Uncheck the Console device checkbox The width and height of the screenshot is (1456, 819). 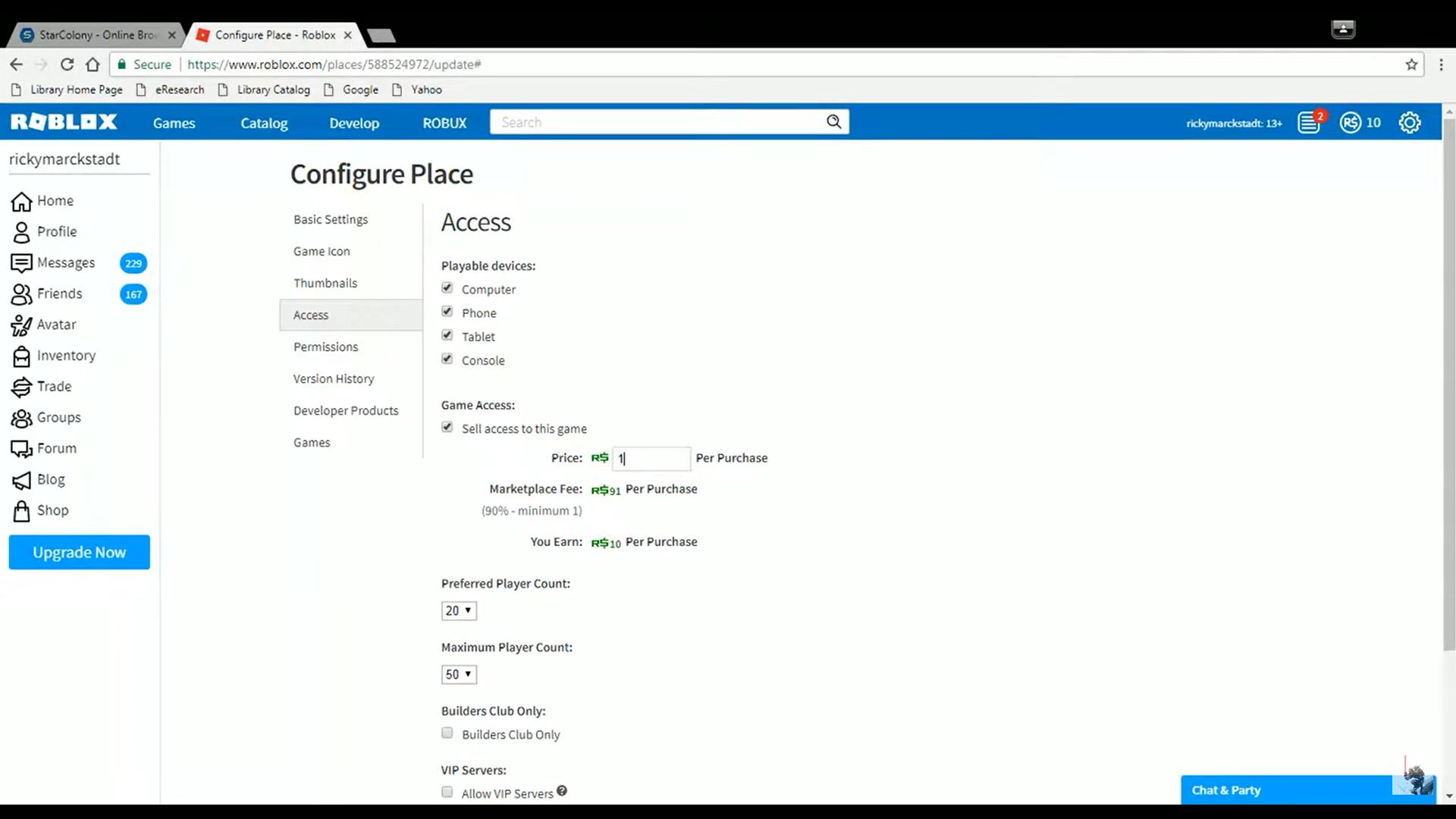point(447,359)
